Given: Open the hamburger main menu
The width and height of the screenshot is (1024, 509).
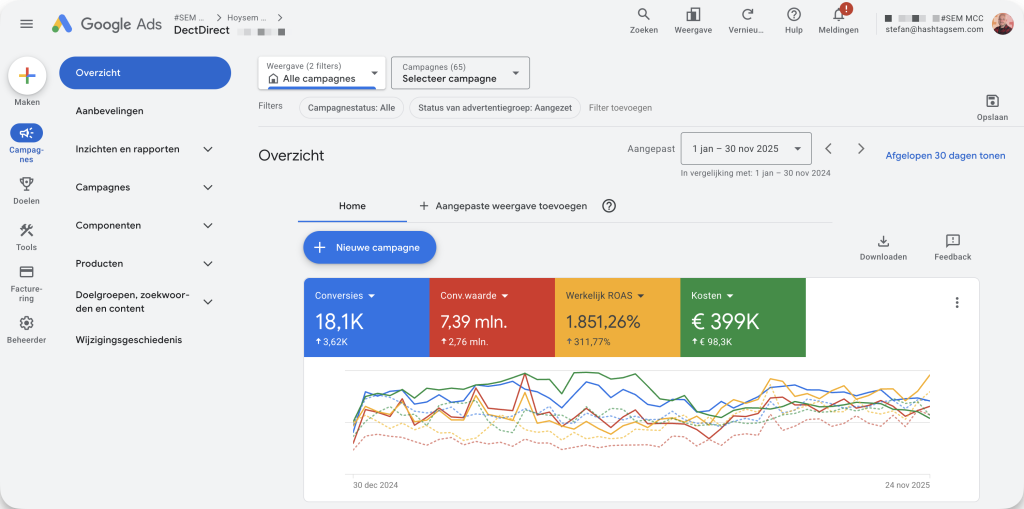Looking at the screenshot, I should (26, 24).
